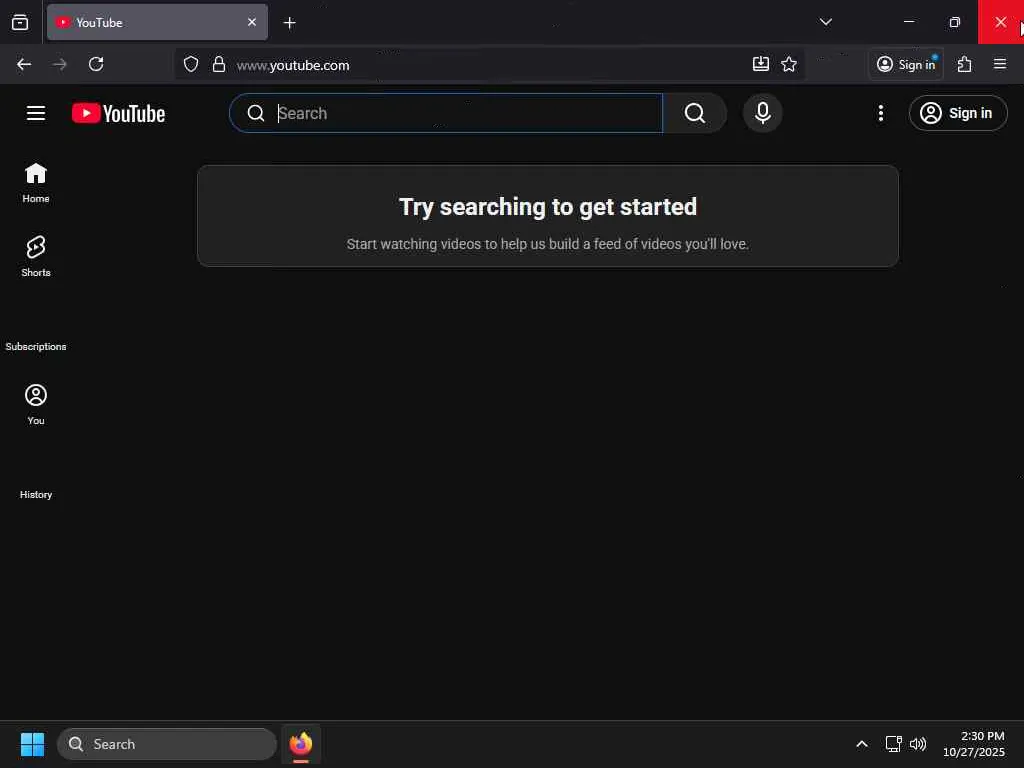Open Firefox View in the tab strip
The image size is (1024, 768).
20,23
